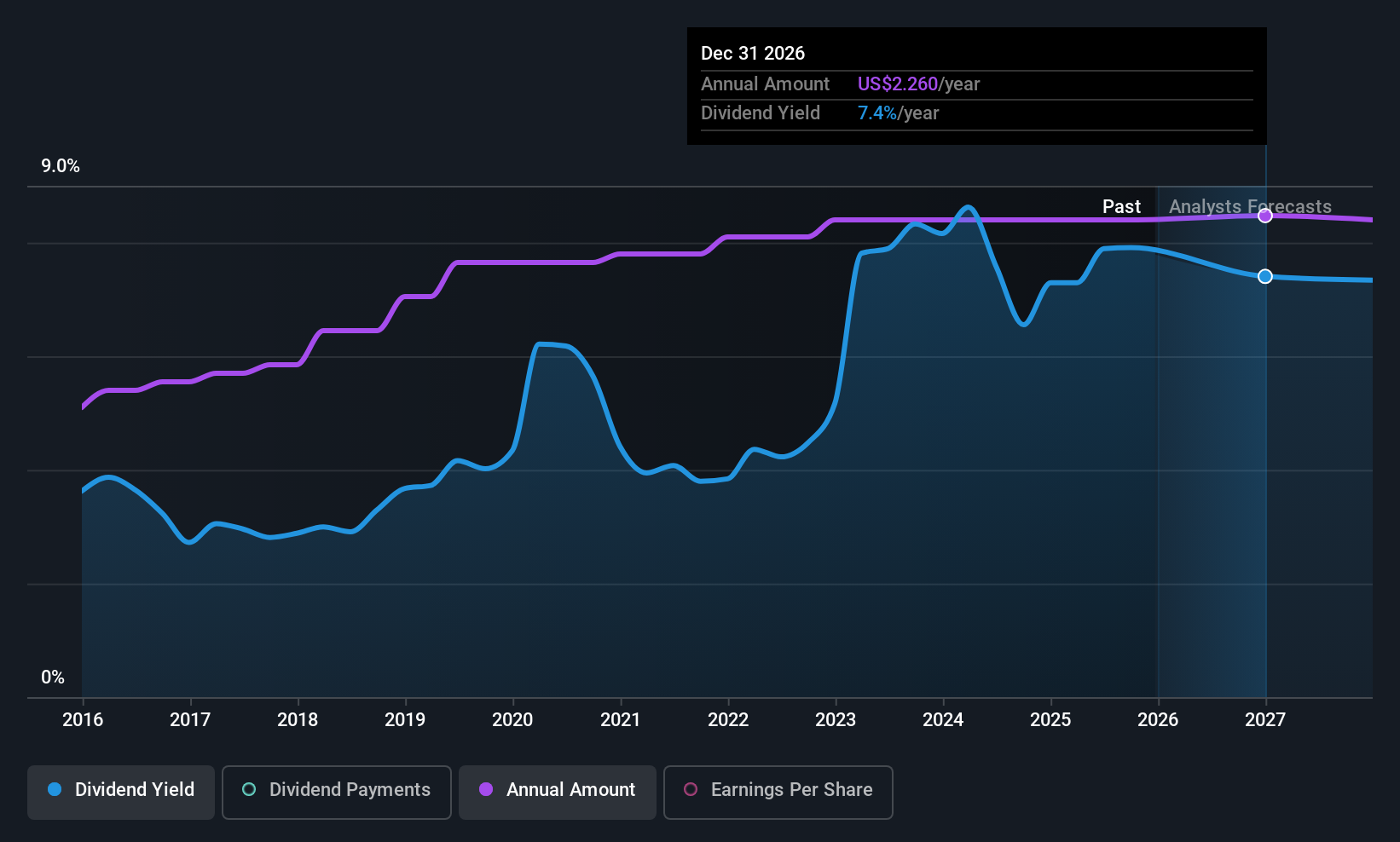This screenshot has width=1400, height=842.
Task: Click the 2026 x-axis label
Action: tap(1158, 719)
